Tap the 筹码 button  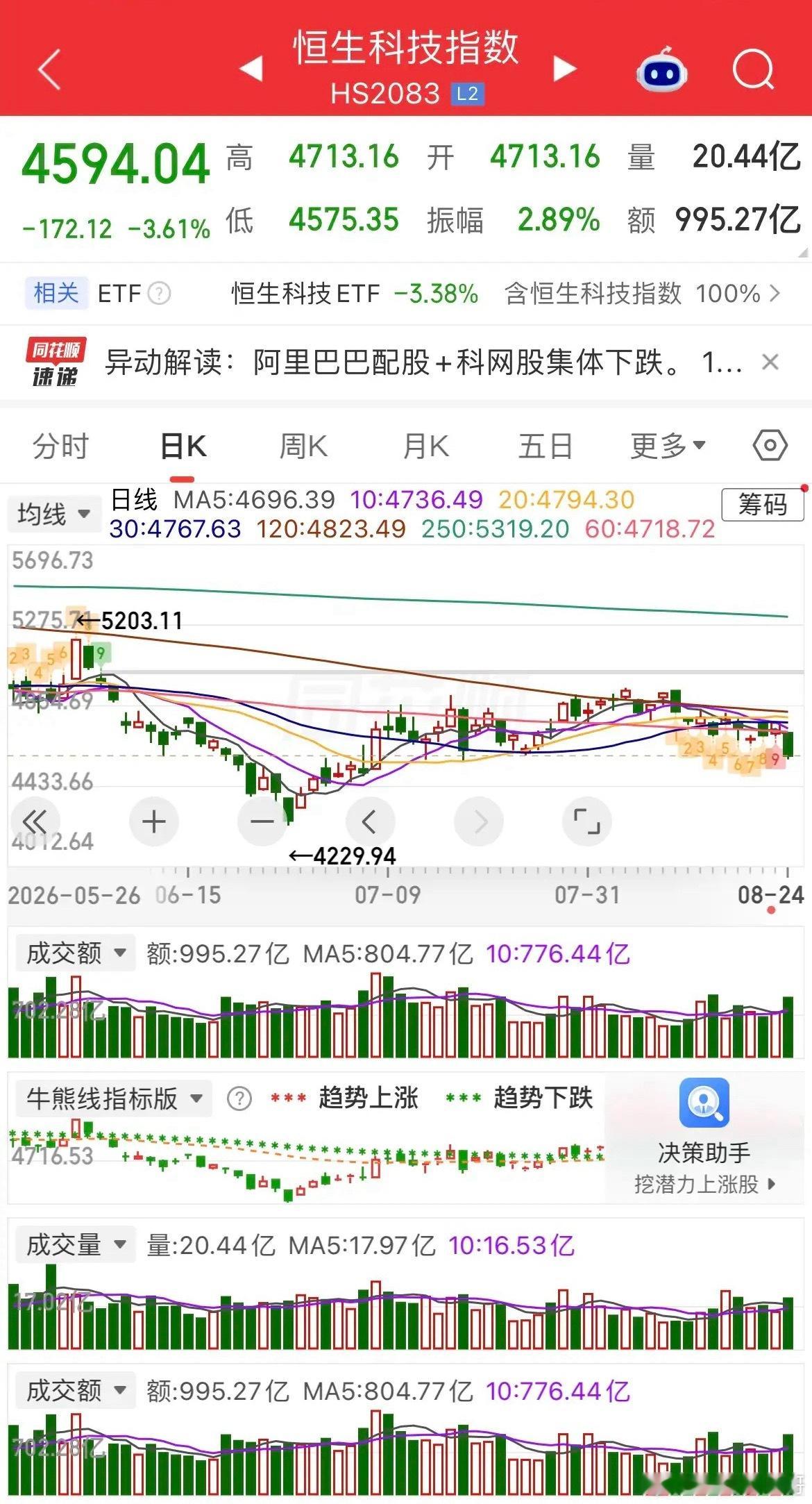763,504
